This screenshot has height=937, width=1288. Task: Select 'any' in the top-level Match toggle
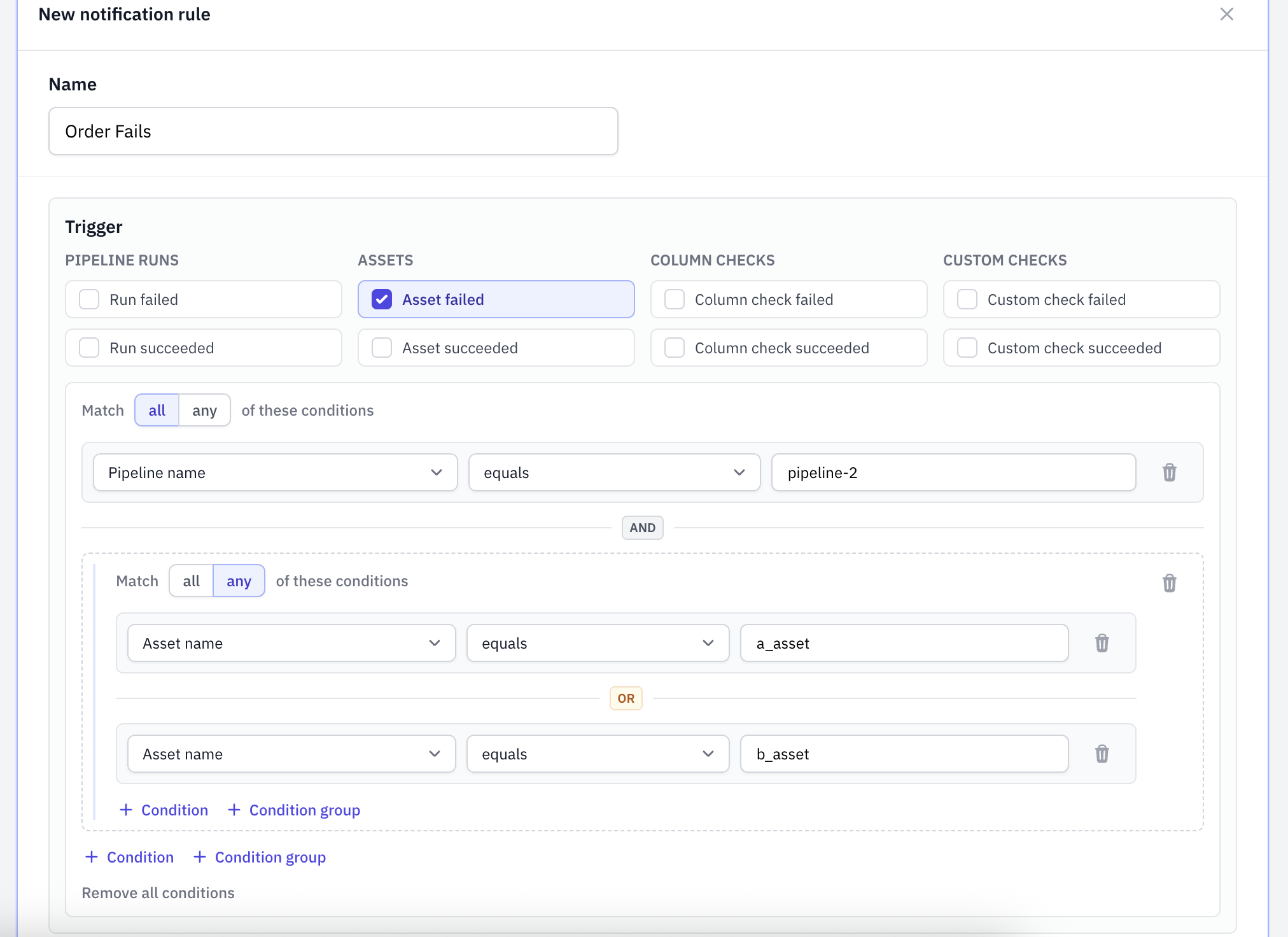coord(204,411)
